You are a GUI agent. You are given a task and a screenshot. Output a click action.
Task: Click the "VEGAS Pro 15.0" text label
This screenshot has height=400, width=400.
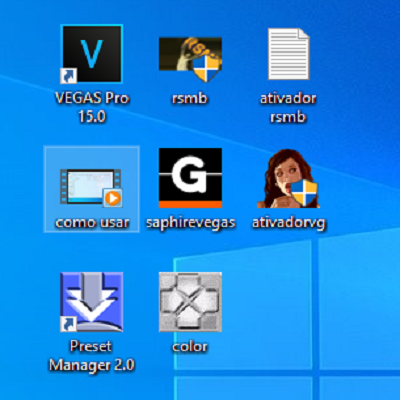pos(92,107)
